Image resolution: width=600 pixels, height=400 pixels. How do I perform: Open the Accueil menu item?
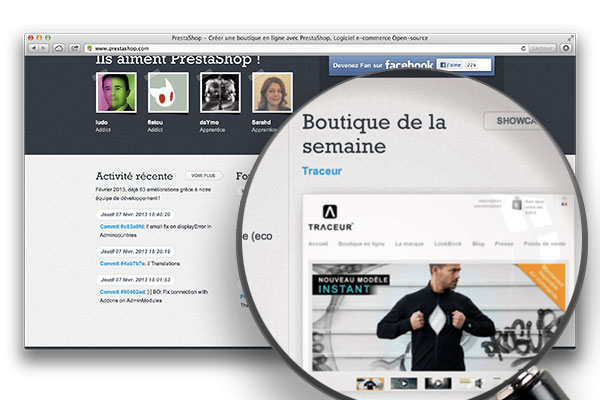click(318, 244)
